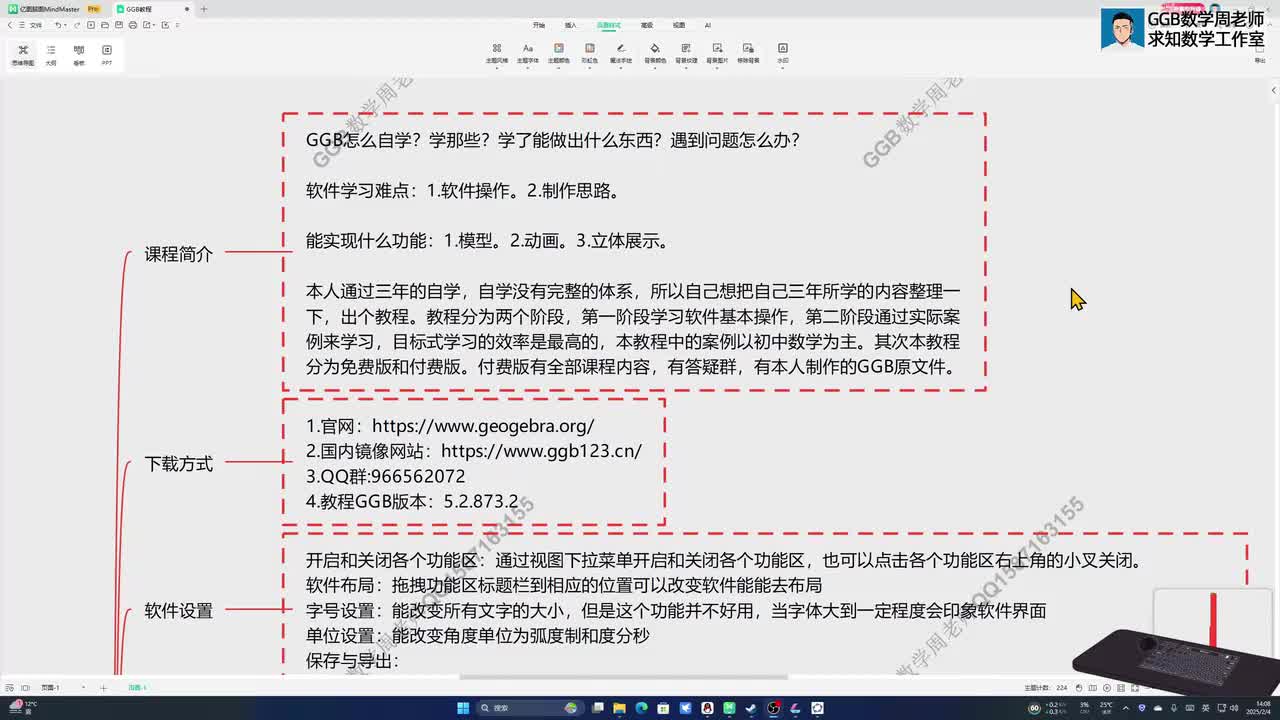
Task: Open the 背景颜色 background color bucket
Action: tap(655, 53)
